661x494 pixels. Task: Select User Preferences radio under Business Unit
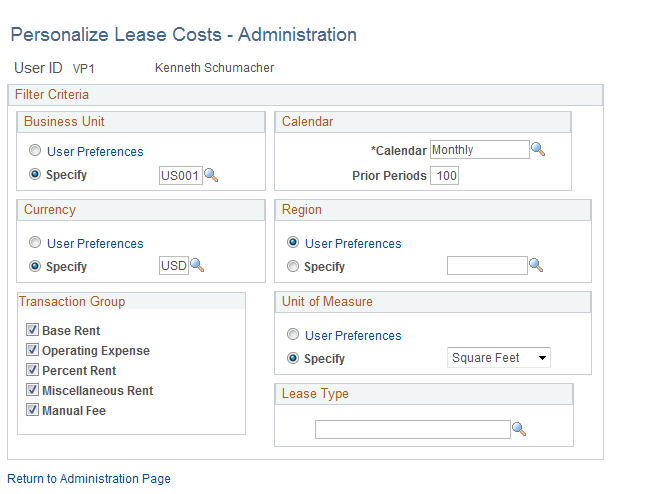pos(36,152)
